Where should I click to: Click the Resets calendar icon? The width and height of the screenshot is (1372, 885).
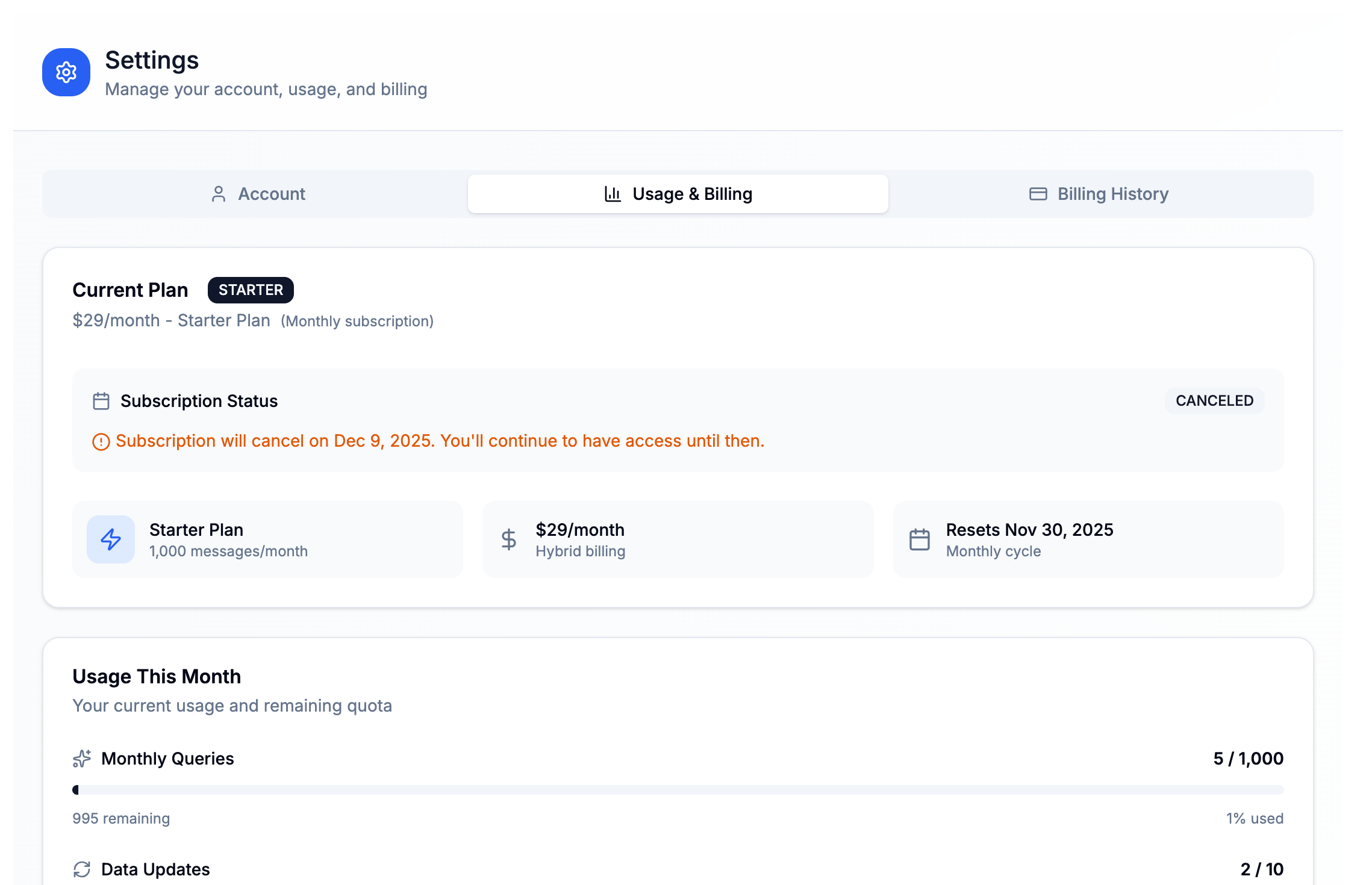tap(920, 539)
